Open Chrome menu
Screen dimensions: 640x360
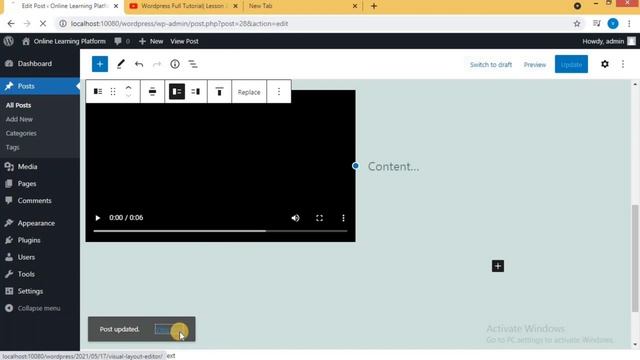(629, 24)
